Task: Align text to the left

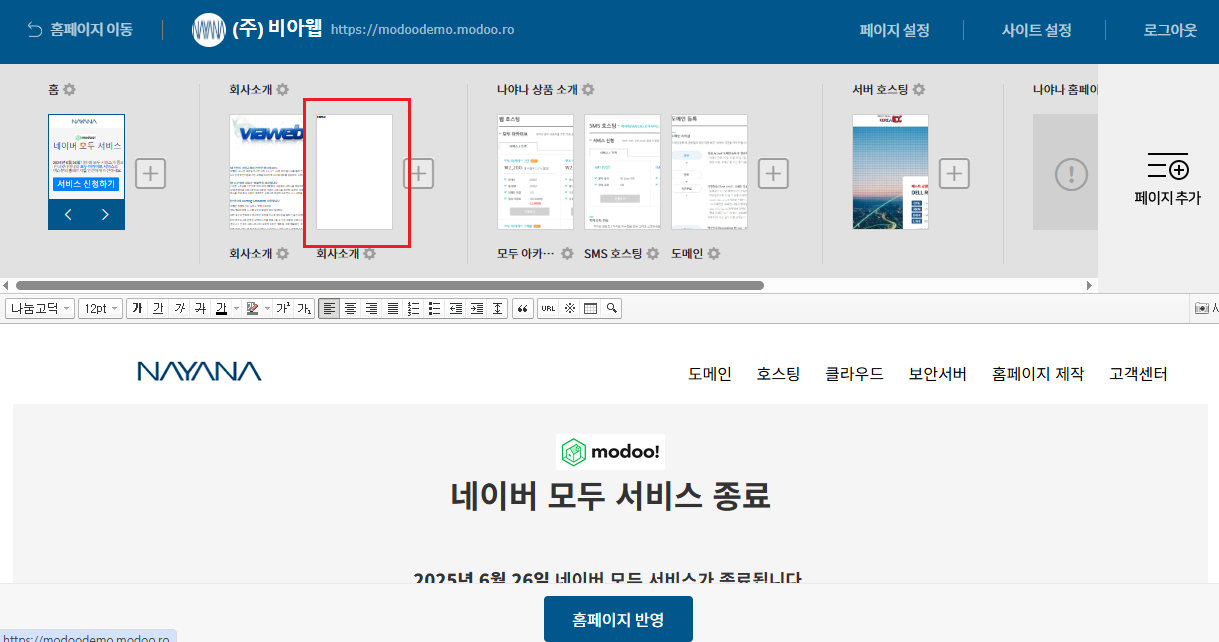Action: [329, 308]
